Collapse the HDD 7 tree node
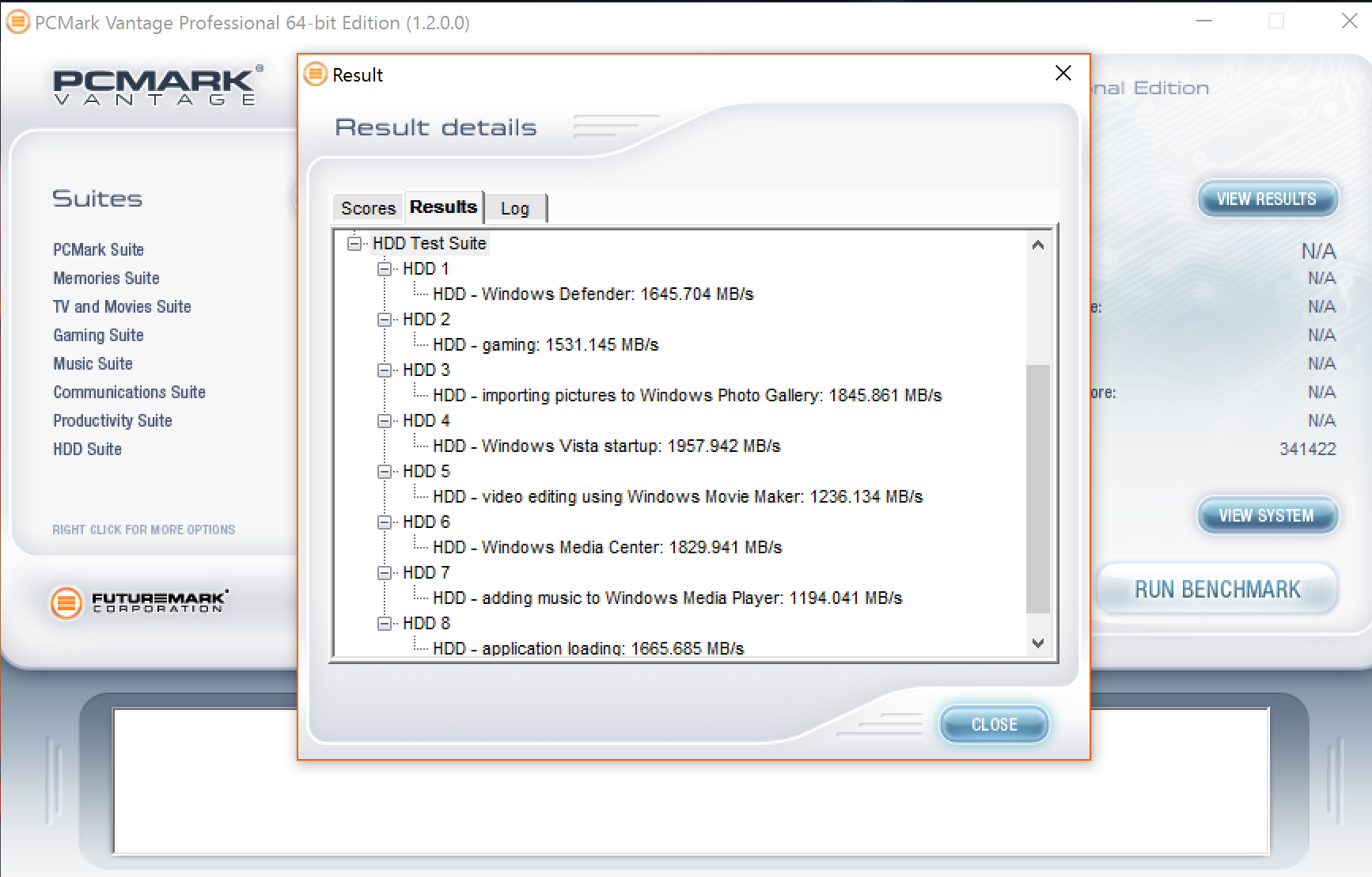1372x877 pixels. pyautogui.click(x=385, y=573)
